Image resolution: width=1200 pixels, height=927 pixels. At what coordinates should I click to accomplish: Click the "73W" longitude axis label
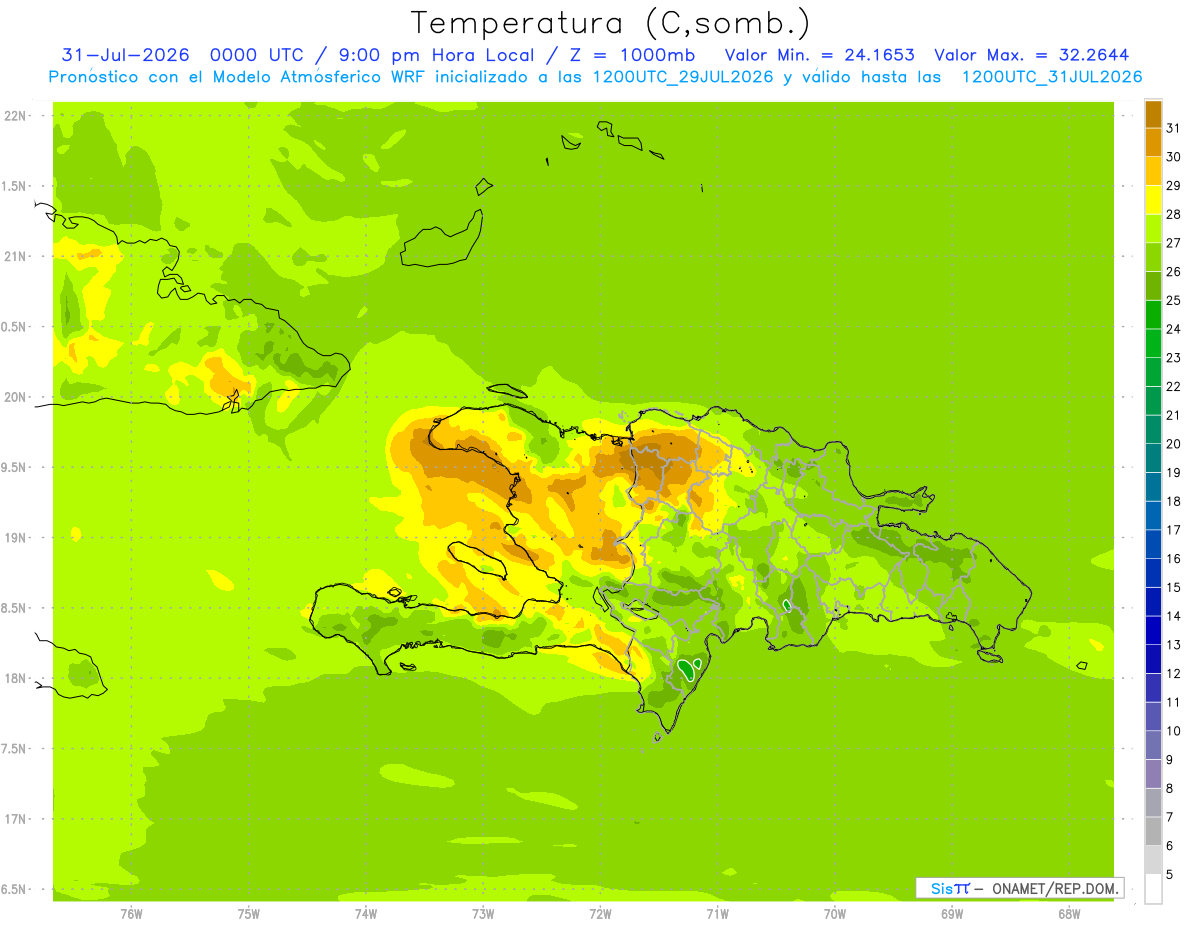[x=483, y=913]
